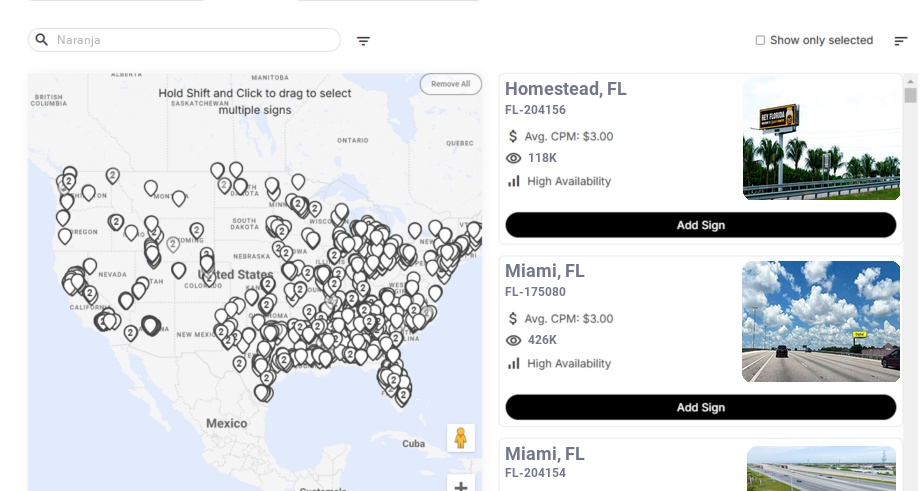Image resolution: width=920 pixels, height=491 pixels.
Task: Open the Miami FL-175080 highway thumbnail
Action: 820,321
